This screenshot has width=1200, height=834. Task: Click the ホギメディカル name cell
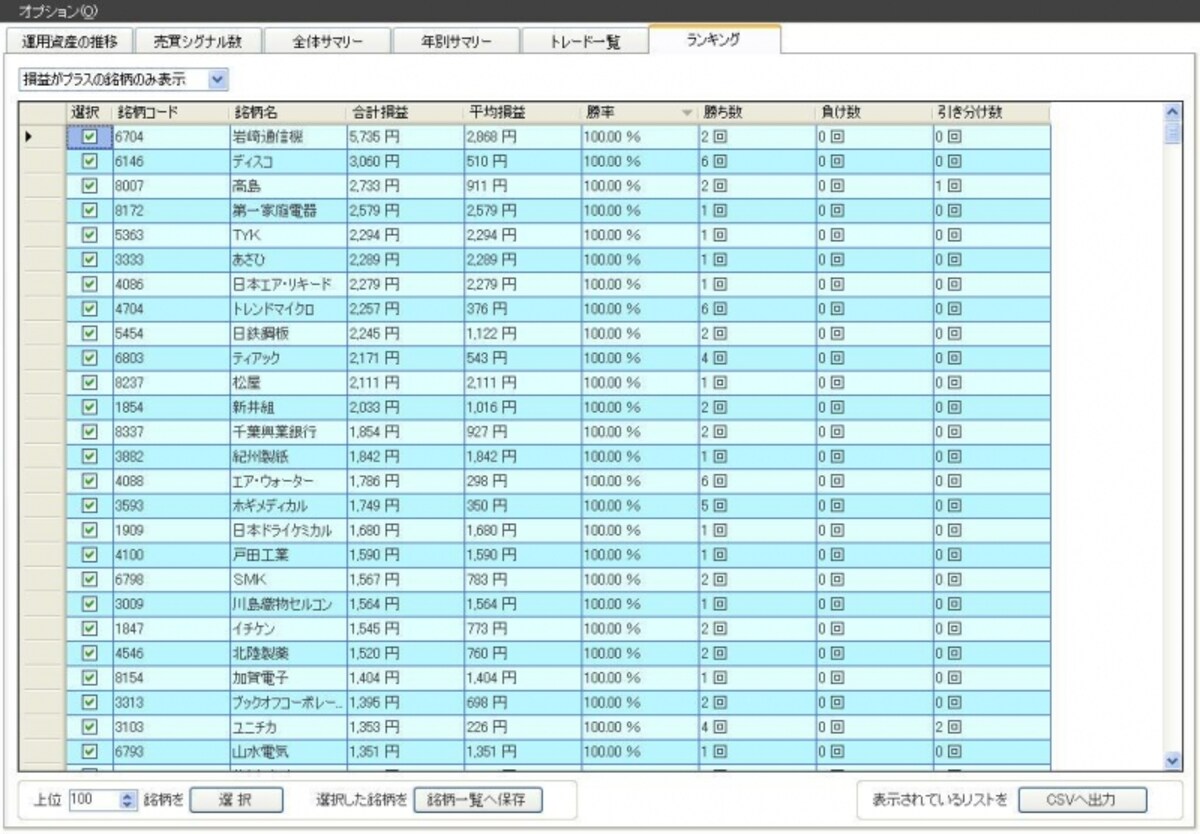tap(287, 505)
